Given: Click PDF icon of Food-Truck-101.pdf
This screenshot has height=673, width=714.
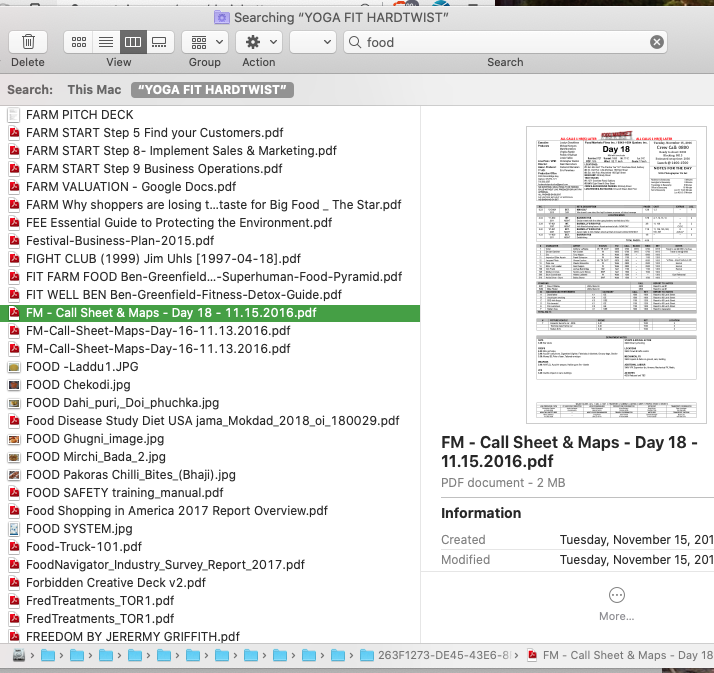Looking at the screenshot, I should point(14,547).
